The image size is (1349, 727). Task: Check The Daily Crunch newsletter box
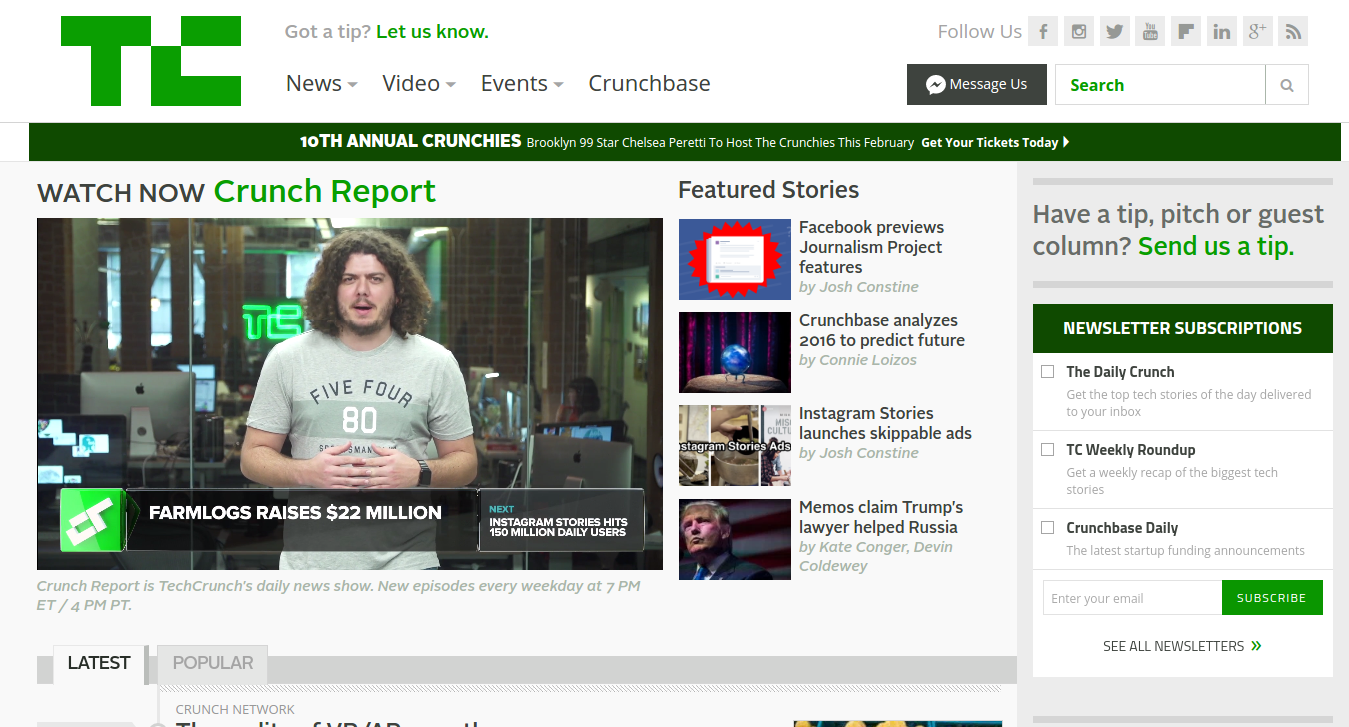(x=1047, y=371)
